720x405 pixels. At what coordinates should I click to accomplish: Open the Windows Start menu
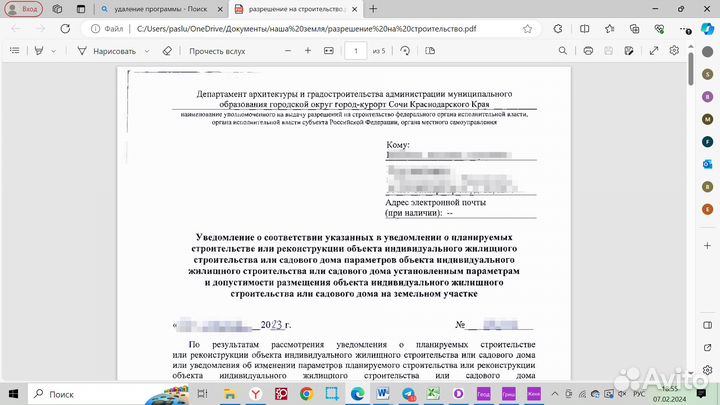(x=13, y=394)
